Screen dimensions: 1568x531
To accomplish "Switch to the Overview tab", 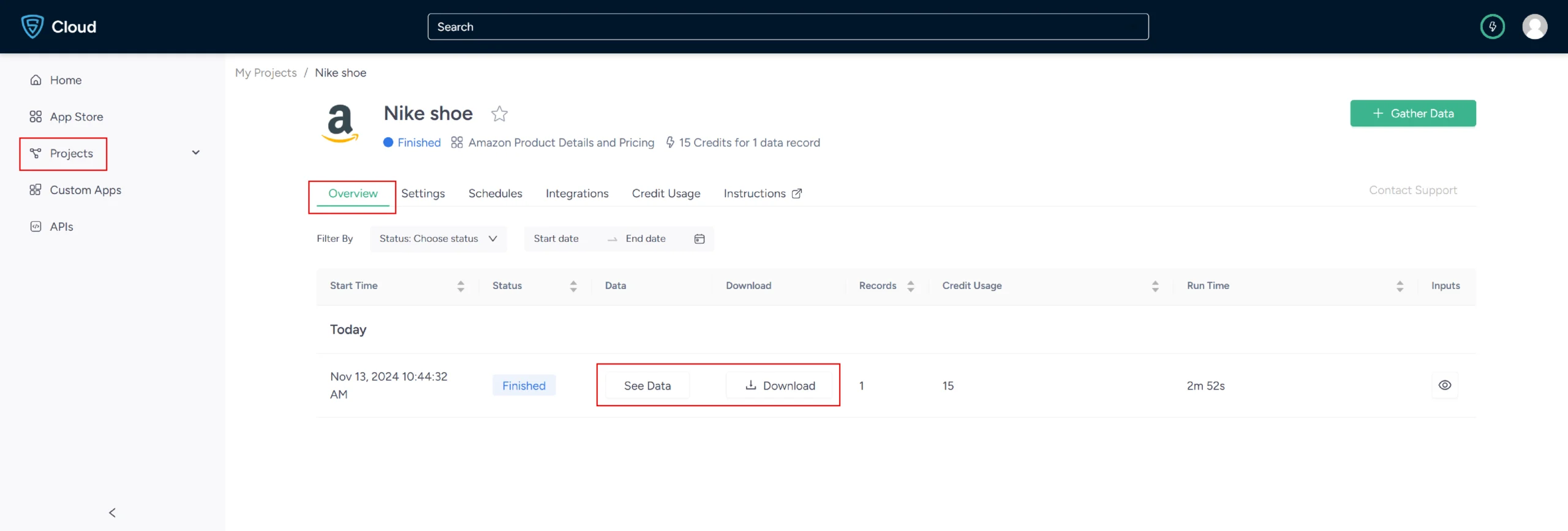I will (353, 194).
